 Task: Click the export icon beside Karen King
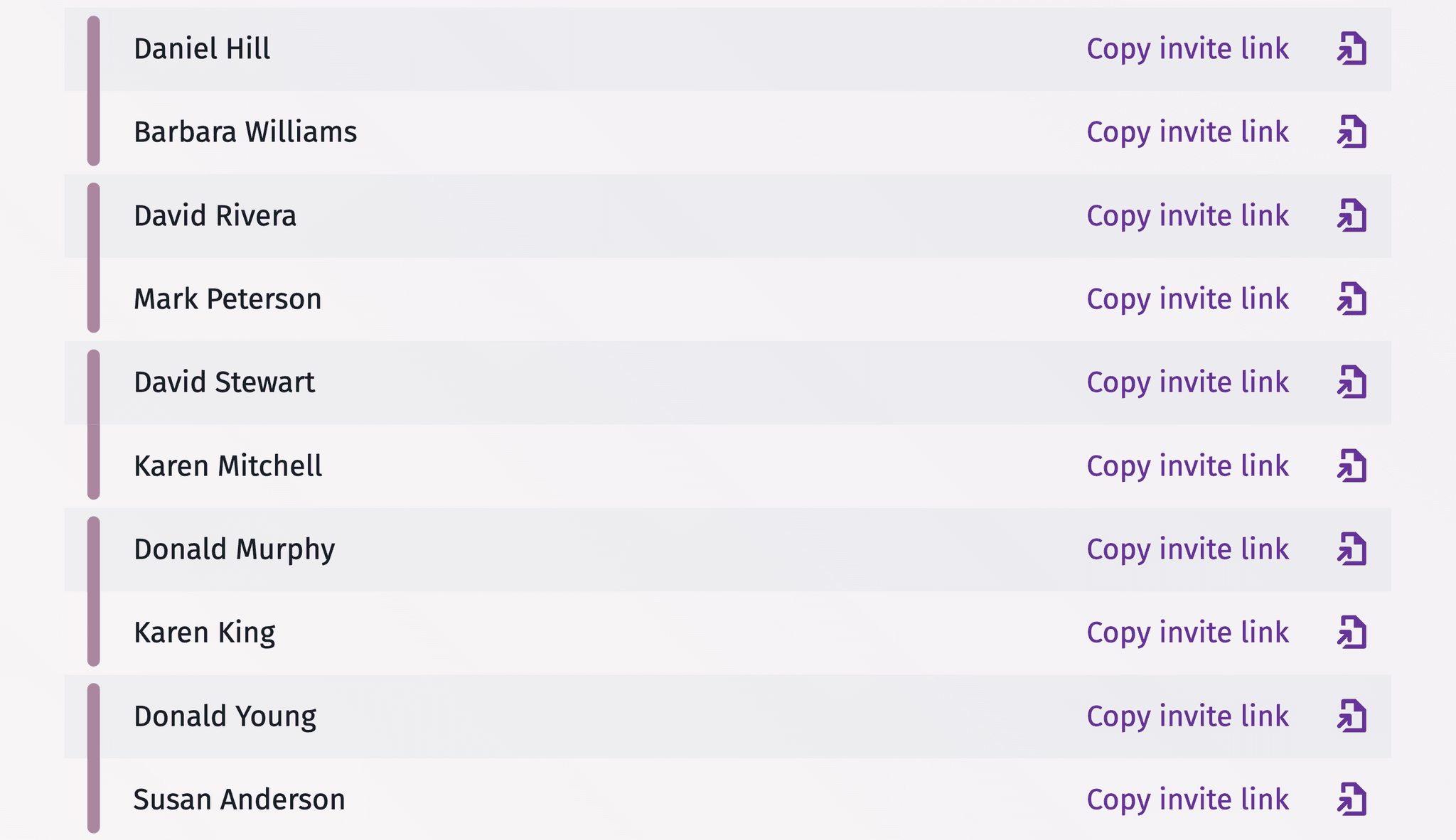pos(1351,632)
